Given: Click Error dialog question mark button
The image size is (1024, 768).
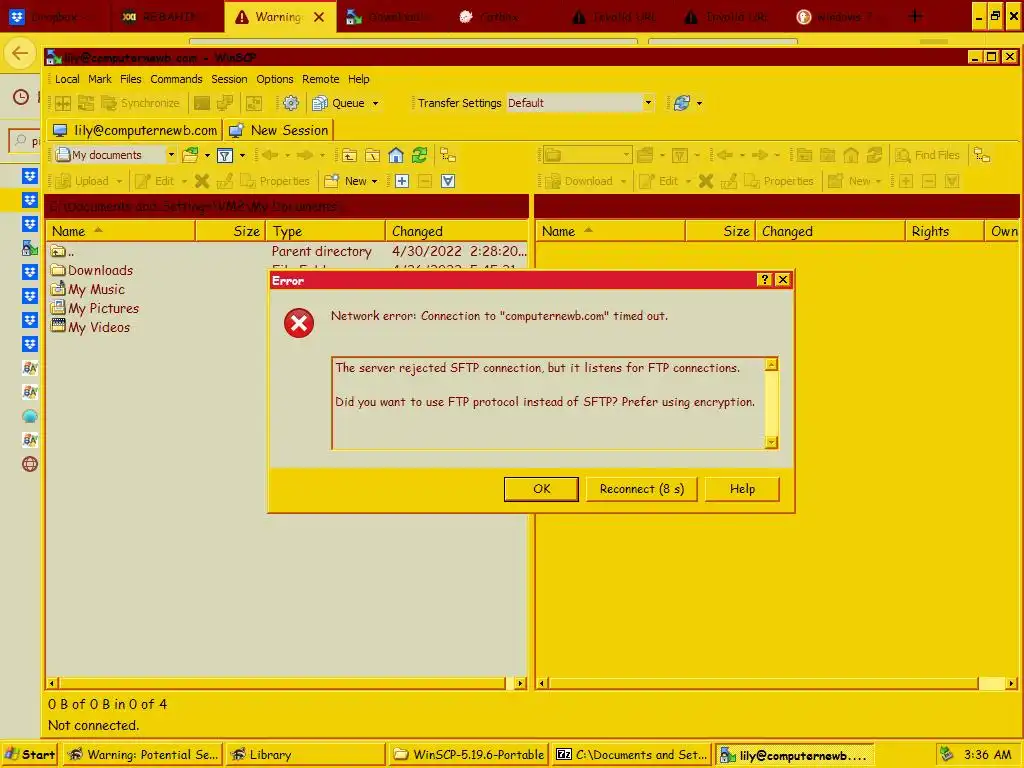Looking at the screenshot, I should tap(764, 280).
